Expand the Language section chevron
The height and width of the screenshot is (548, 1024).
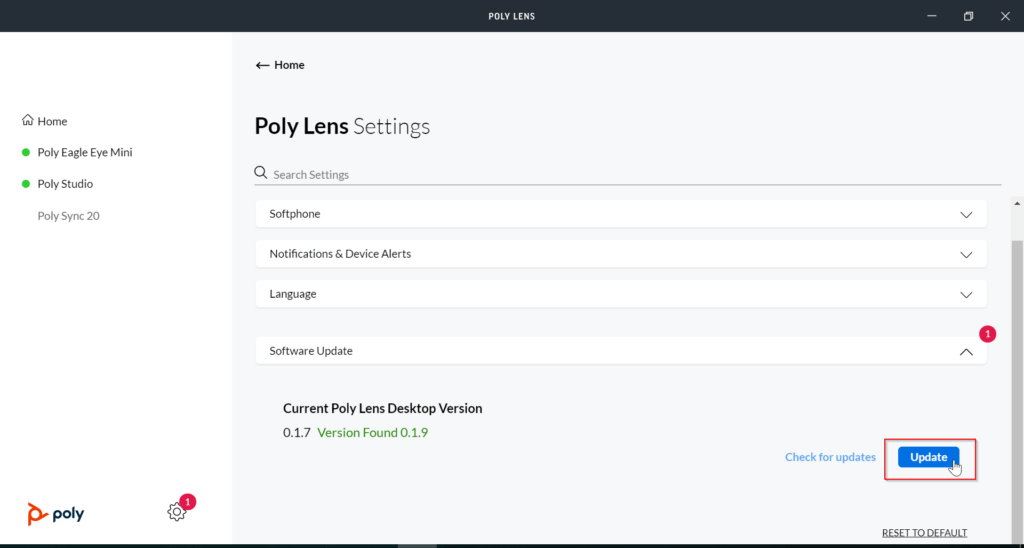[x=967, y=295]
